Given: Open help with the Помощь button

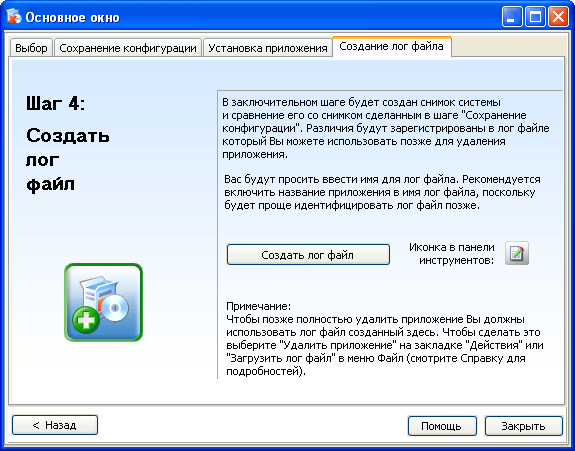Looking at the screenshot, I should tap(442, 426).
